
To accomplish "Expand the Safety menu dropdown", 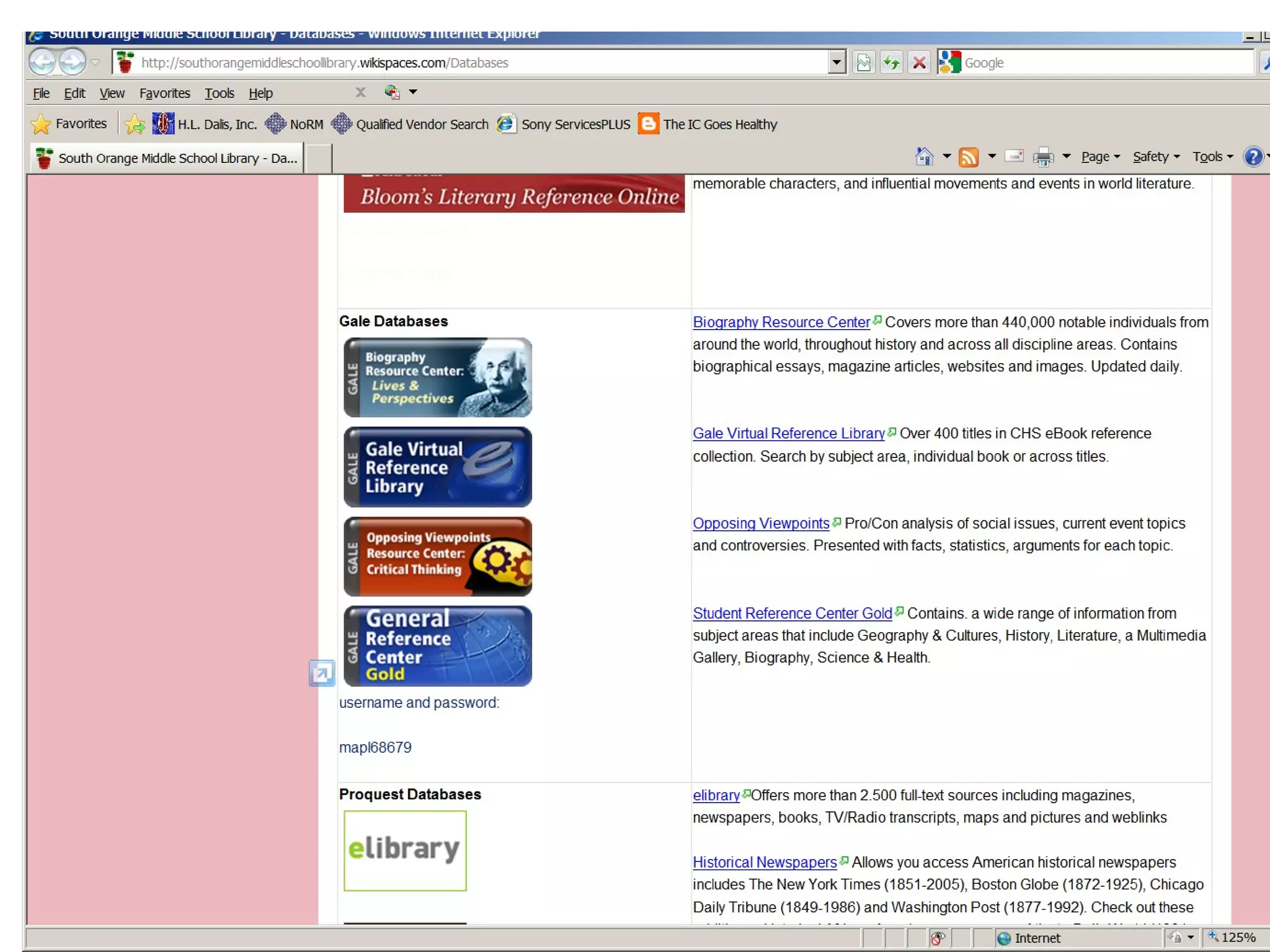I will 1155,157.
